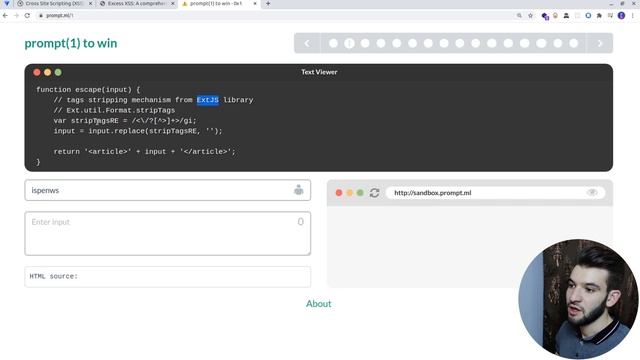The height and width of the screenshot is (360, 640).
Task: Select the level 2 dot right after the highlighted dot
Action: tap(365, 43)
